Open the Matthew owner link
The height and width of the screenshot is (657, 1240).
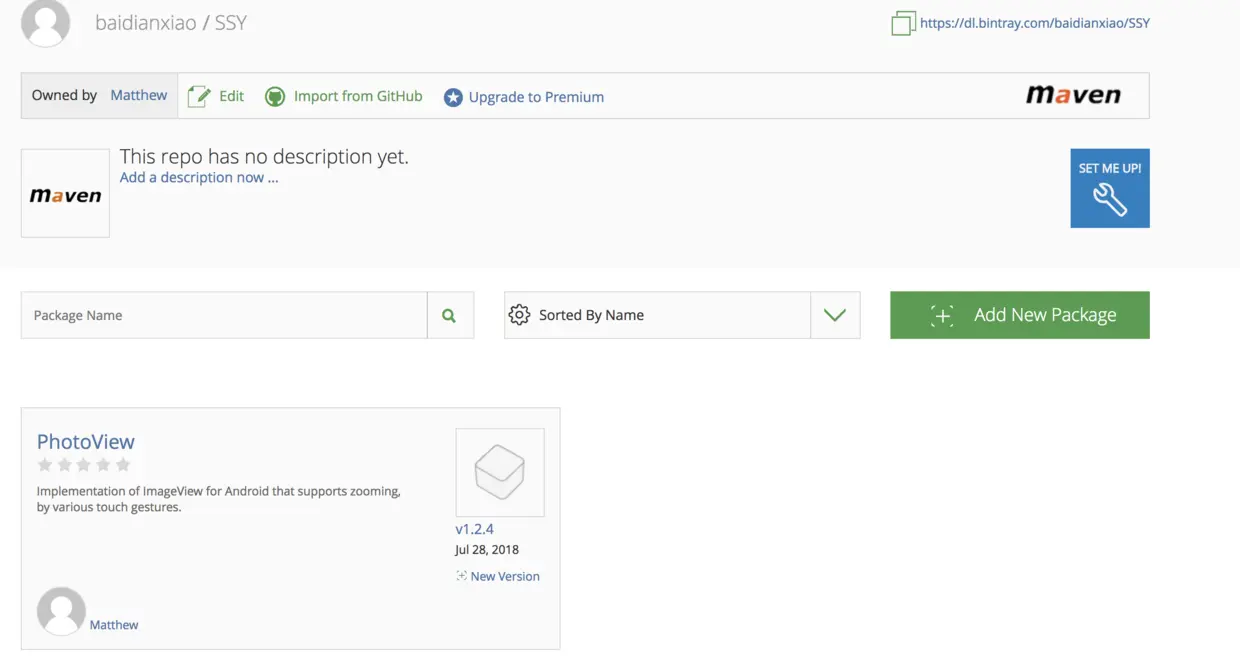[139, 95]
